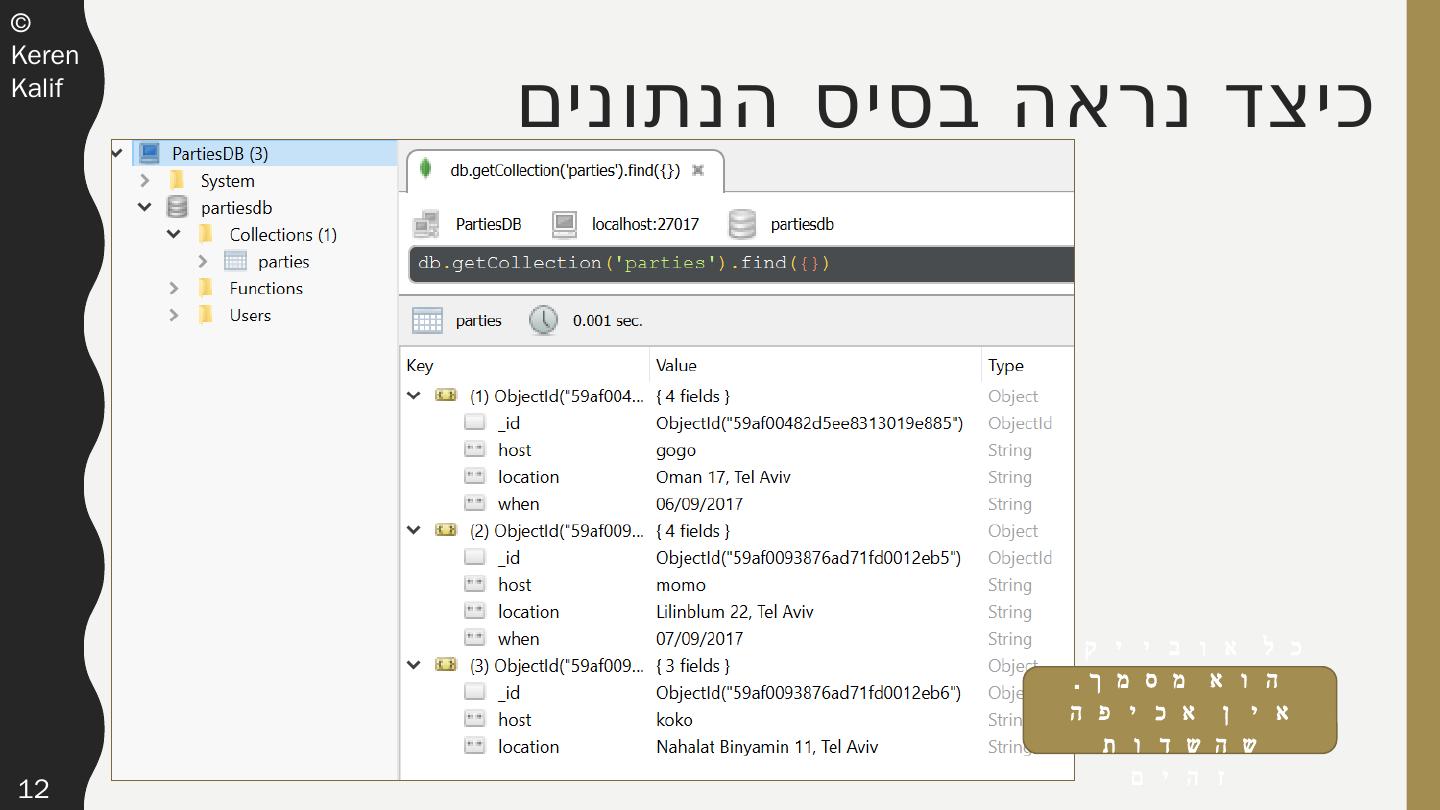
Task: Click the field icon for host gogo
Action: (x=475, y=450)
